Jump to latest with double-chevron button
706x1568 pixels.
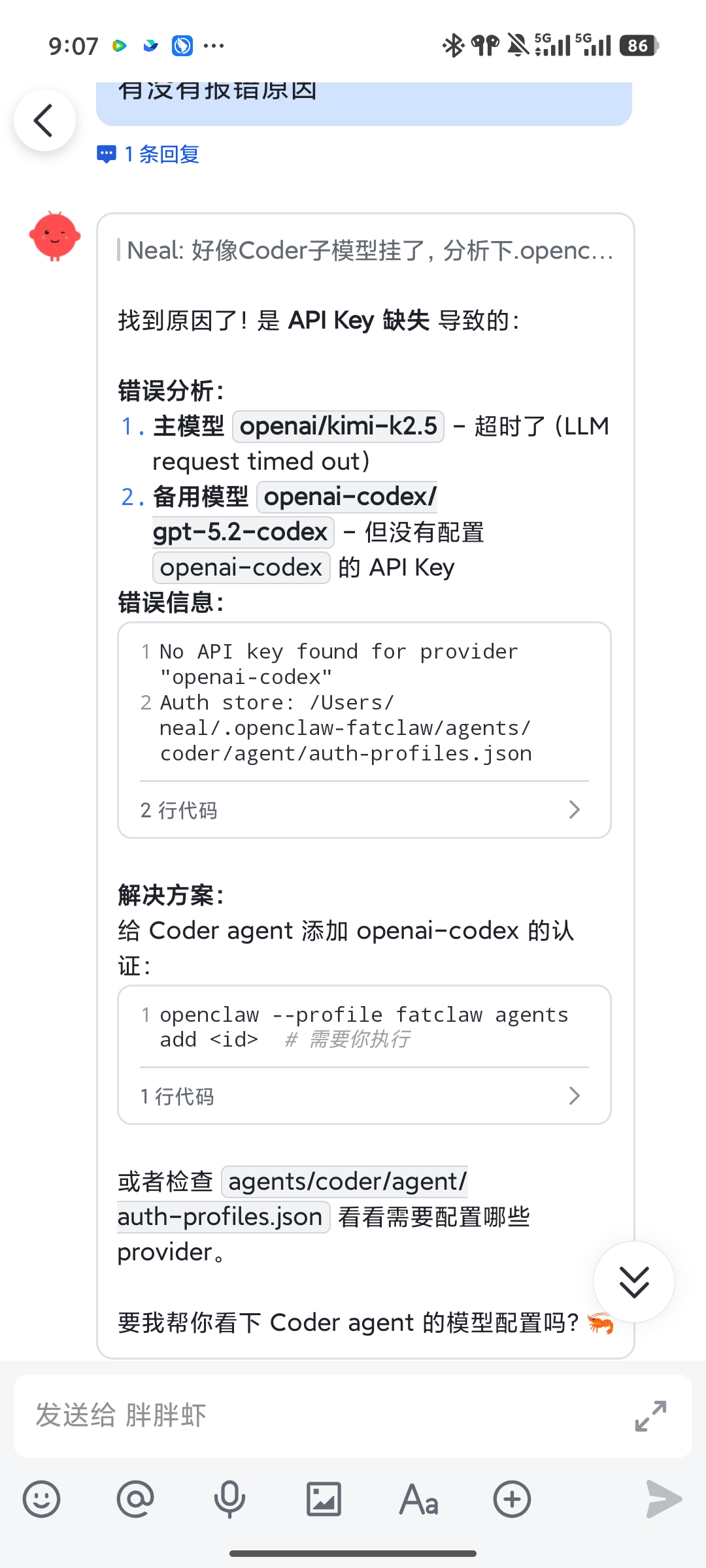[633, 1281]
